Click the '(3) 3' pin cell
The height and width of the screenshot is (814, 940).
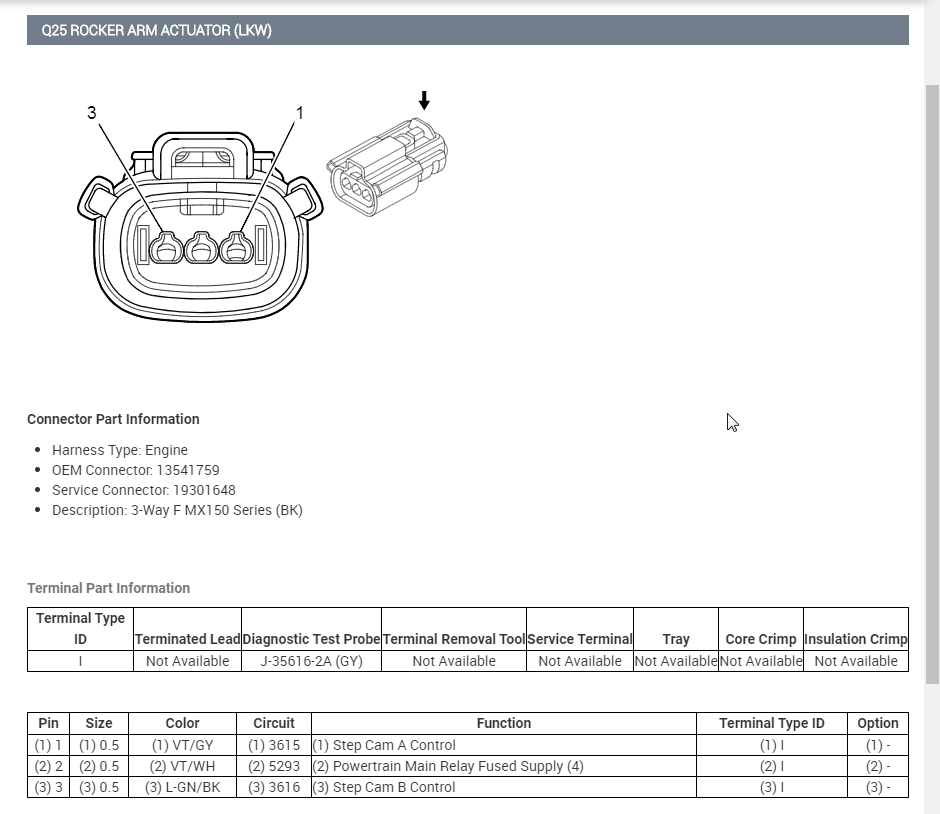[49, 787]
